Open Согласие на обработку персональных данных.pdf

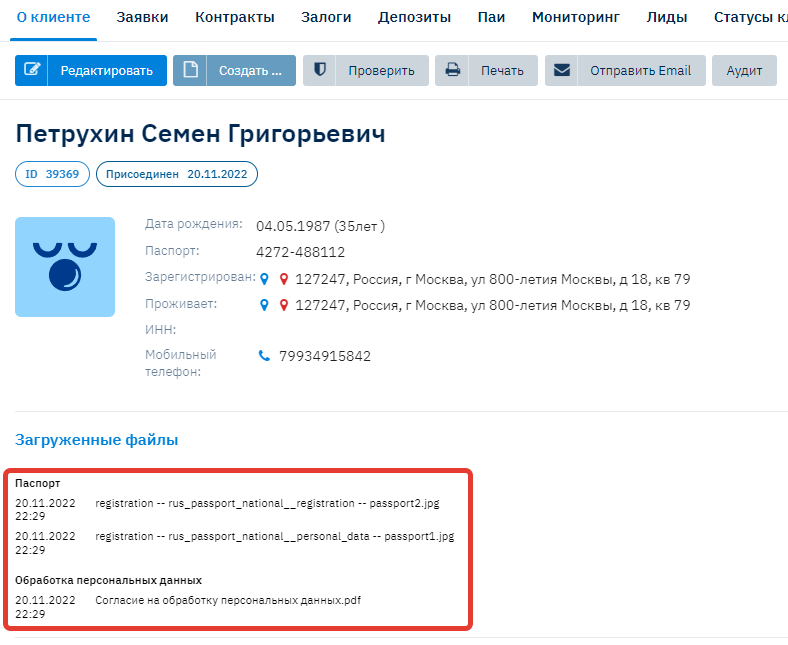point(228,600)
